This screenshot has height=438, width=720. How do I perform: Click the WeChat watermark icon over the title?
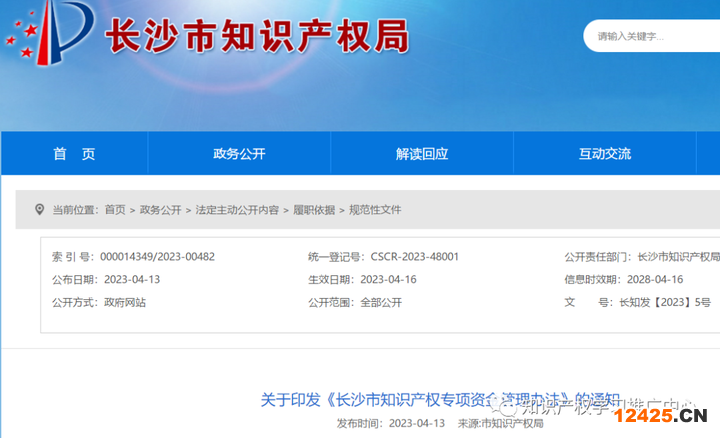pyautogui.click(x=510, y=405)
